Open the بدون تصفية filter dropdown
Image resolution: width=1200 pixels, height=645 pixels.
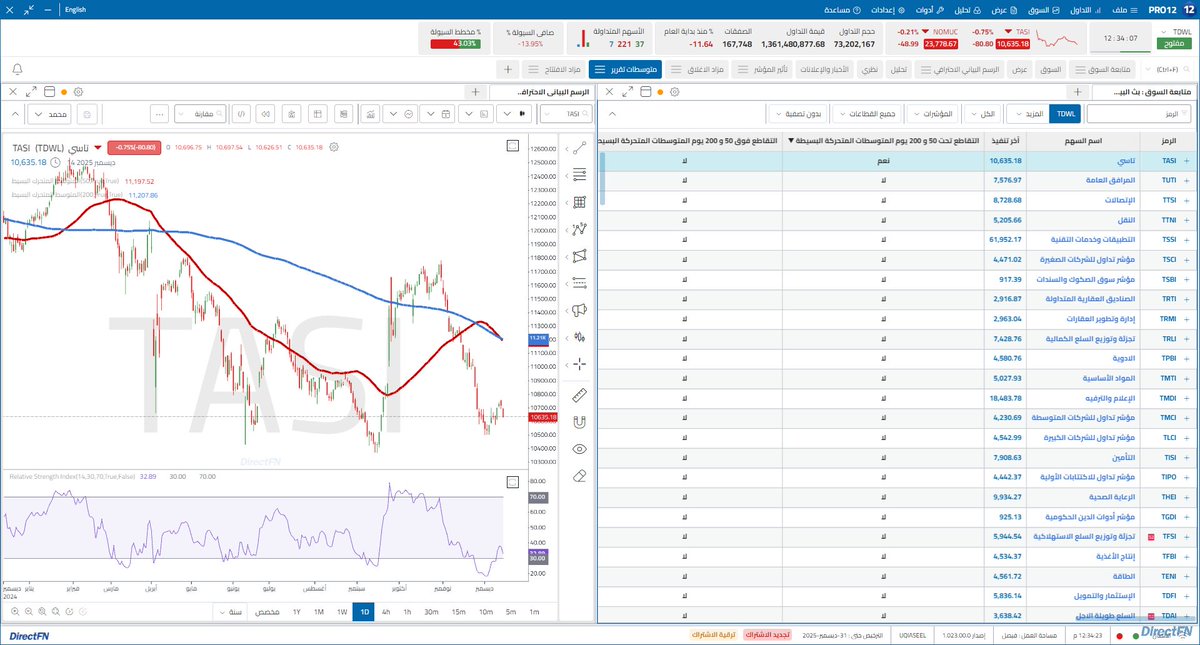(x=797, y=114)
